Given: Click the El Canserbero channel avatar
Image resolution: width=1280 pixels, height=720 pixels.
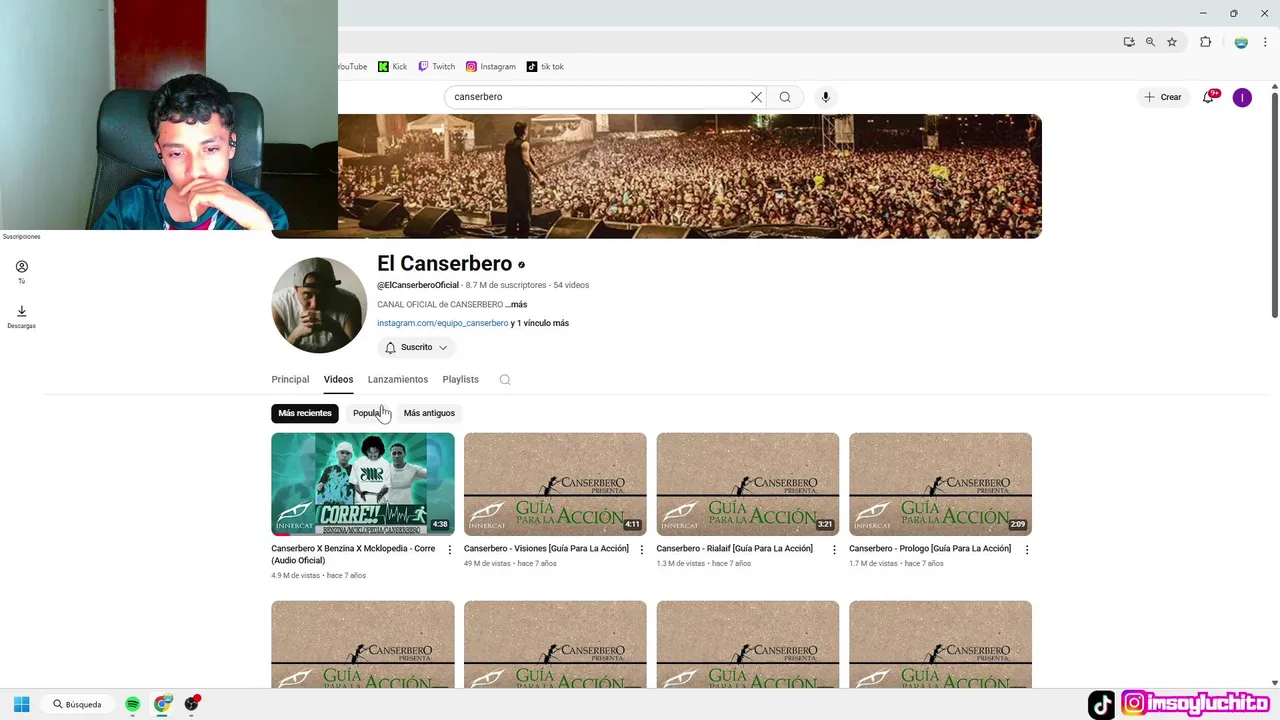Looking at the screenshot, I should coord(319,305).
